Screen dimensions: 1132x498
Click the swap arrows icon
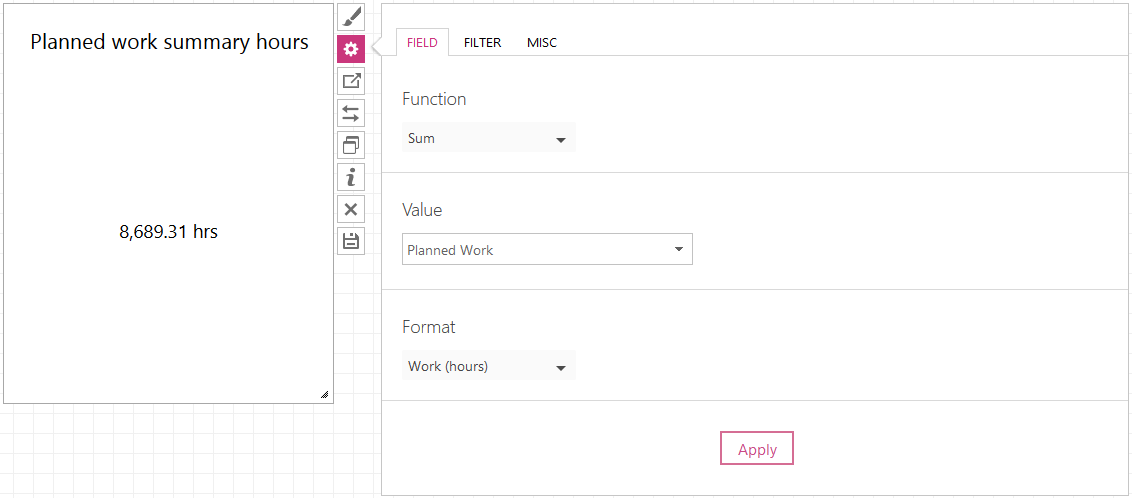pos(351,113)
